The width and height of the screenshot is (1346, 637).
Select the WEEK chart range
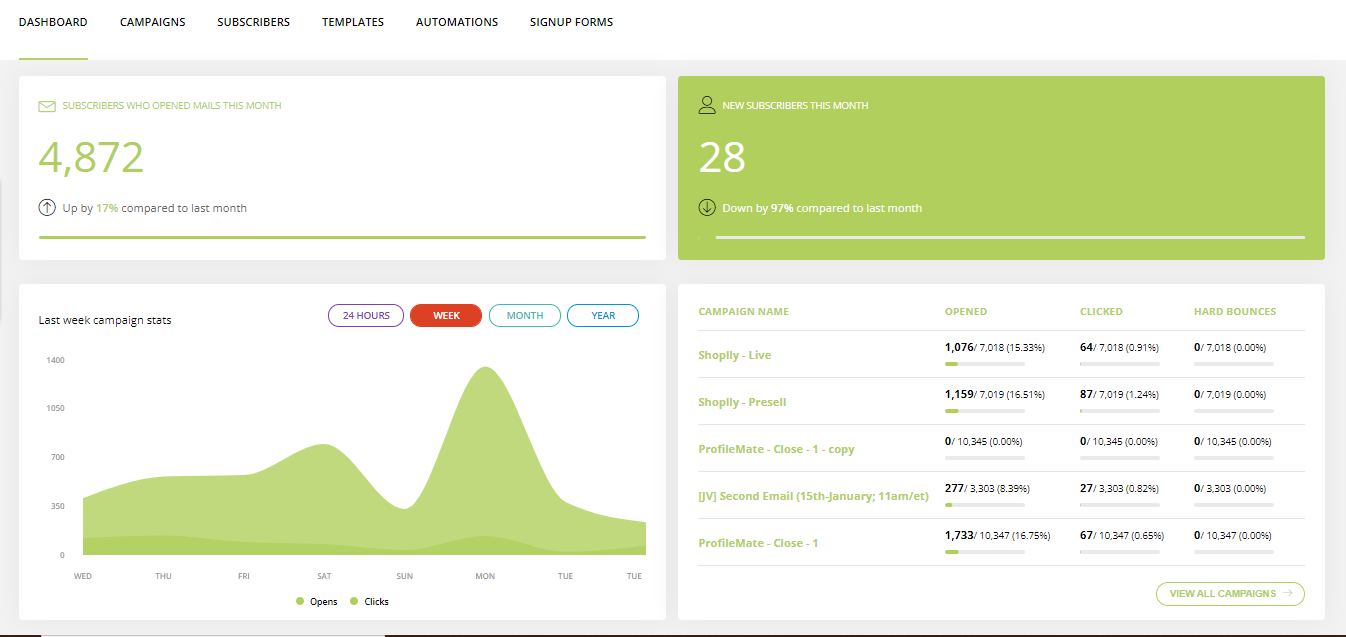pos(446,315)
